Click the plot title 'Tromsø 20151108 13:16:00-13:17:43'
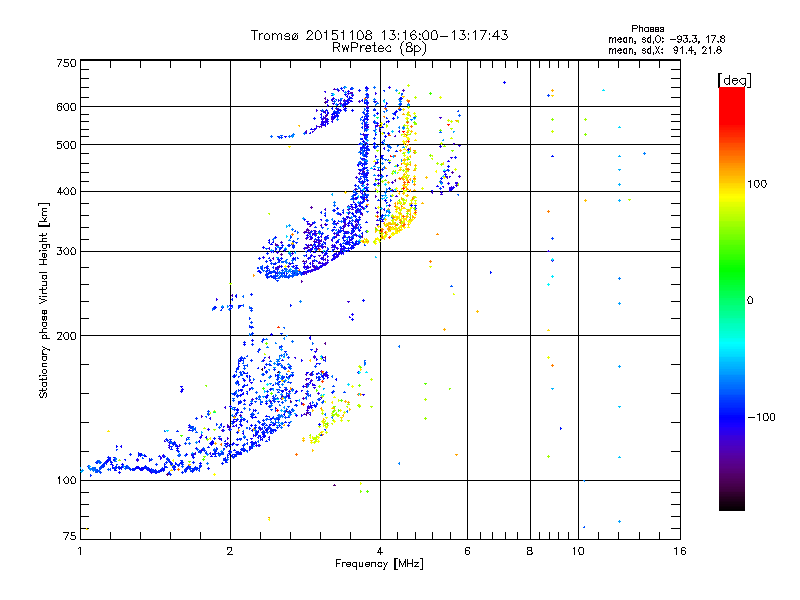Viewport: 800px width, 600px height. [379, 35]
